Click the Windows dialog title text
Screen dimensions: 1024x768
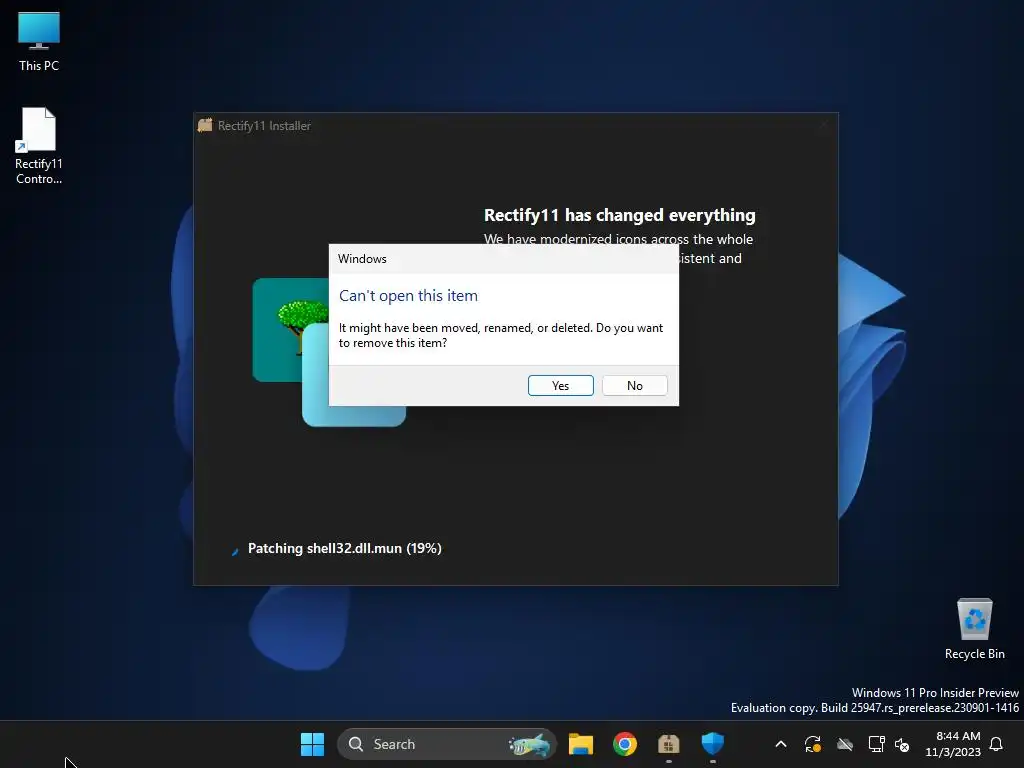(362, 259)
